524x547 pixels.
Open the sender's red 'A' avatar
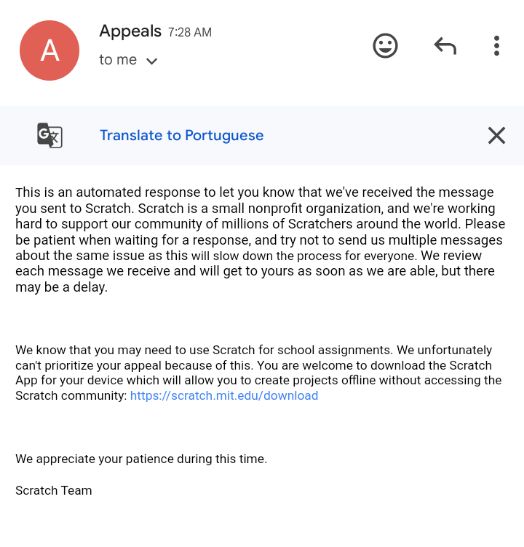point(50,50)
